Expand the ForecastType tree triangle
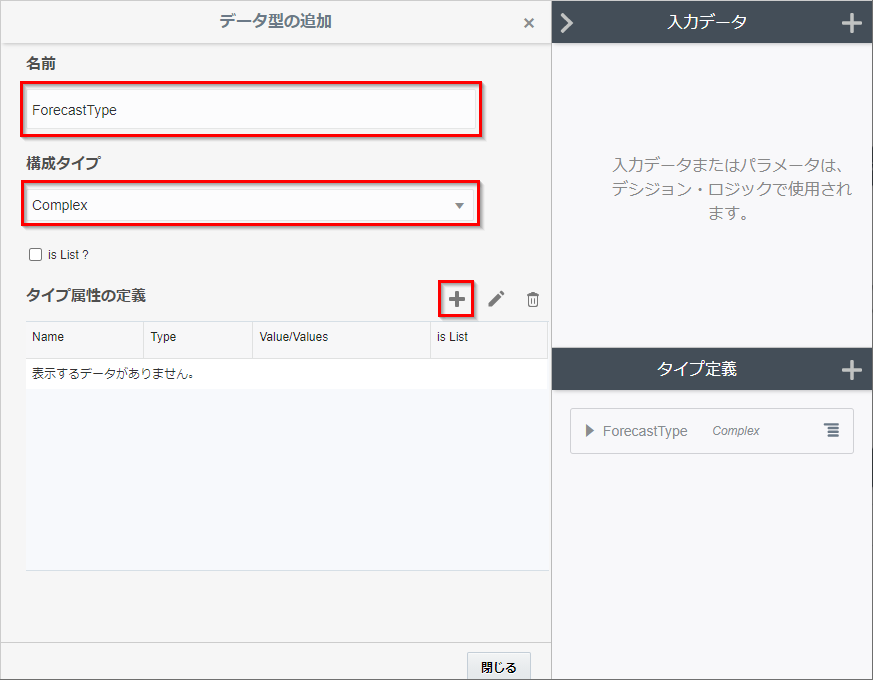The image size is (873, 680). 589,431
